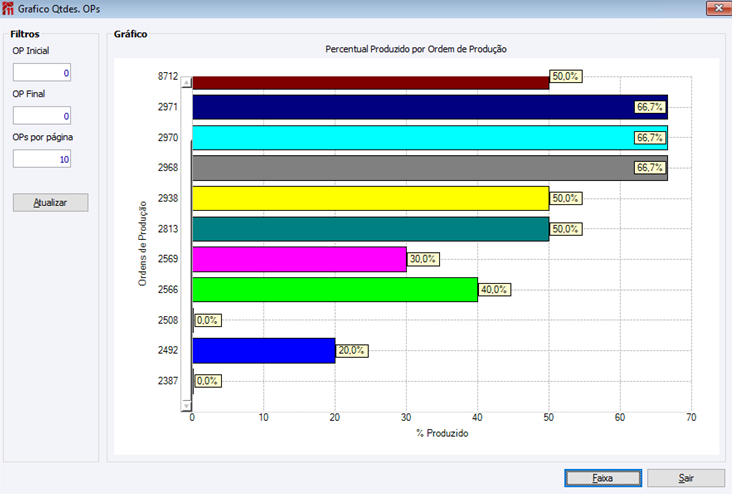Click the navy bar for OP 2971
The width and height of the screenshot is (732, 494).
[430, 107]
